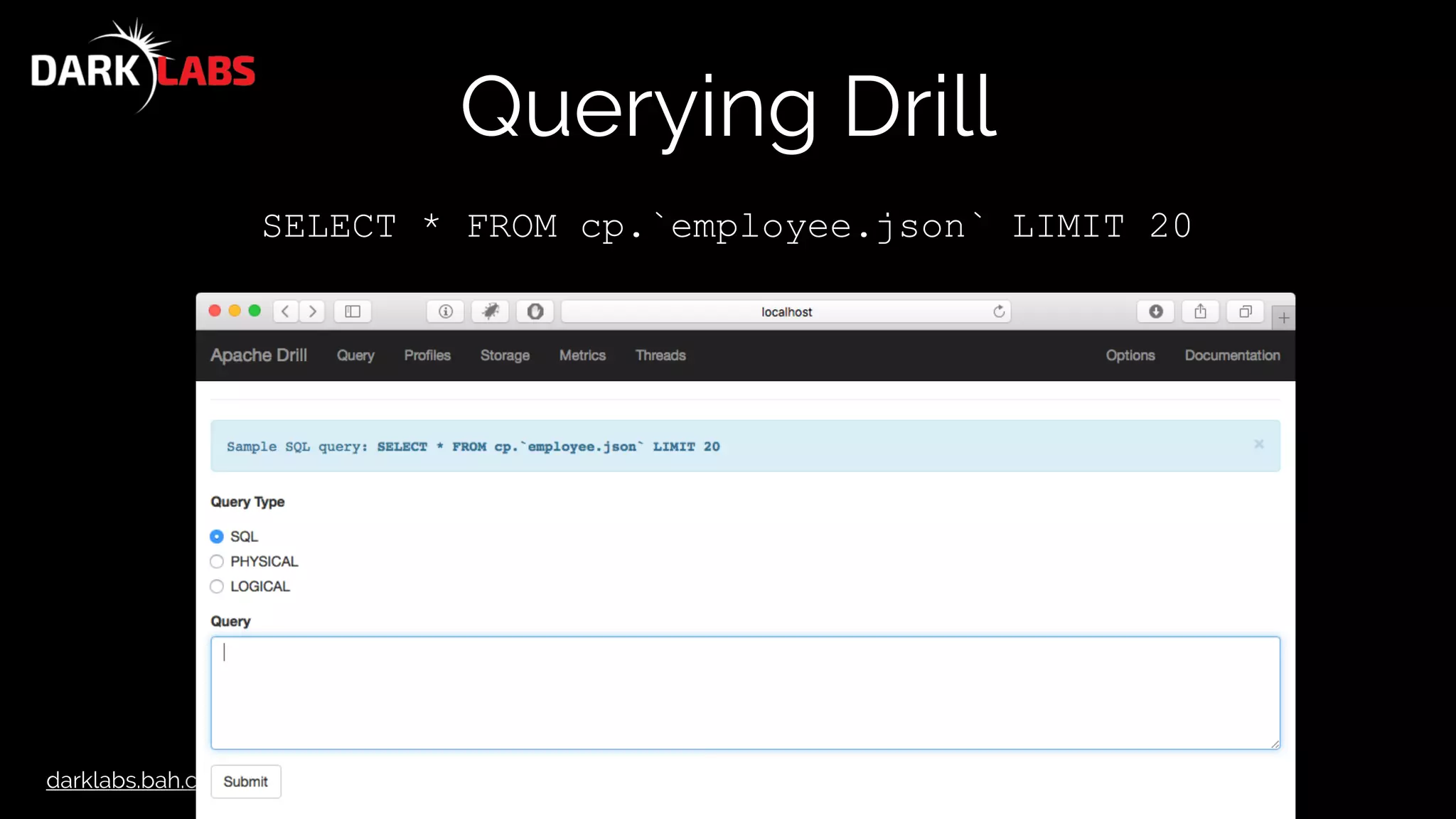This screenshot has width=1456, height=819.
Task: Open the Query page in navbar
Action: pos(355,355)
